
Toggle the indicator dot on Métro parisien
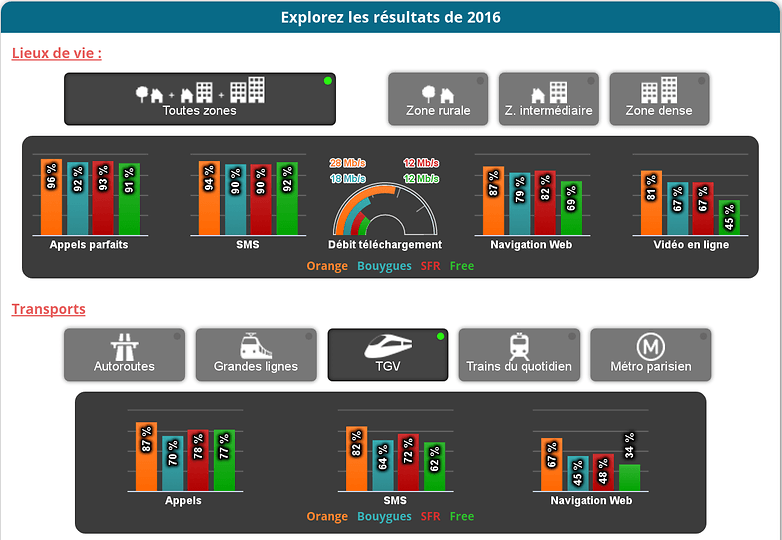click(703, 336)
